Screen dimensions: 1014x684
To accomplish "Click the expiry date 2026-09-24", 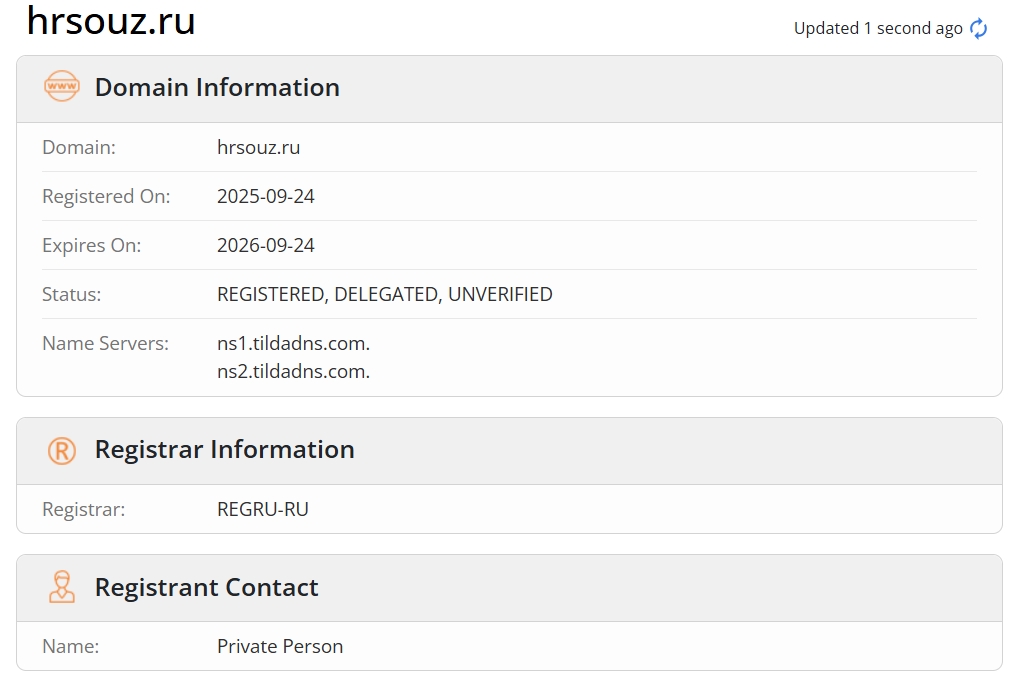I will pos(266,245).
